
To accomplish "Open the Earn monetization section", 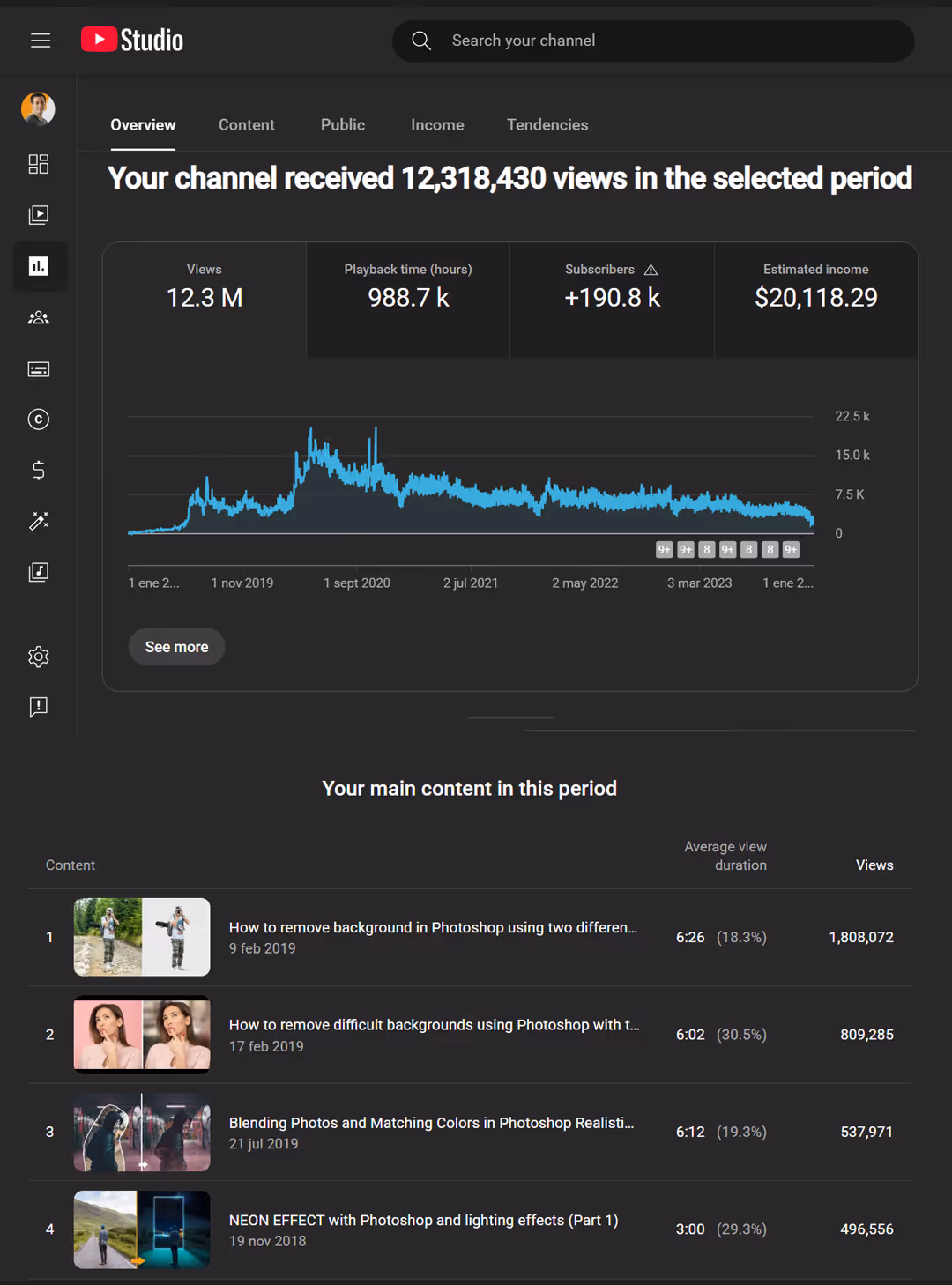I will click(x=39, y=471).
